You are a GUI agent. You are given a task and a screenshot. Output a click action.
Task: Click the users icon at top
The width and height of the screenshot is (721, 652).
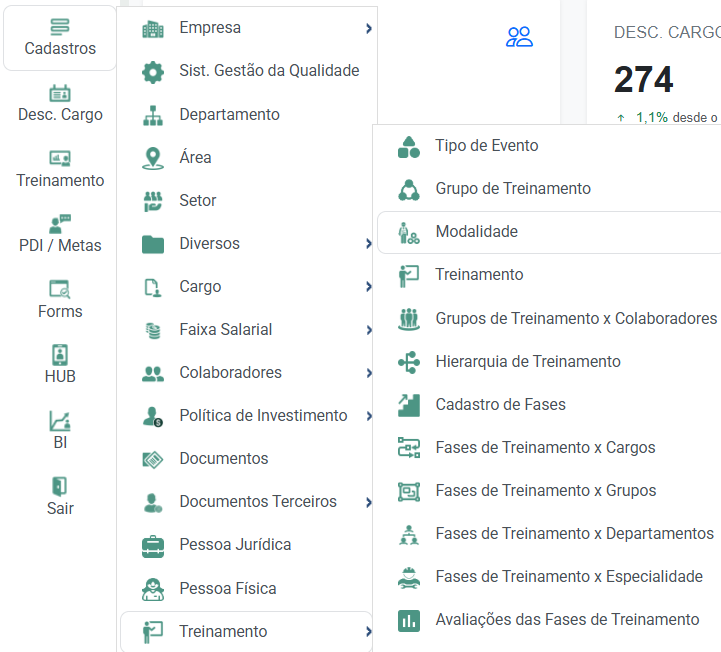point(519,38)
